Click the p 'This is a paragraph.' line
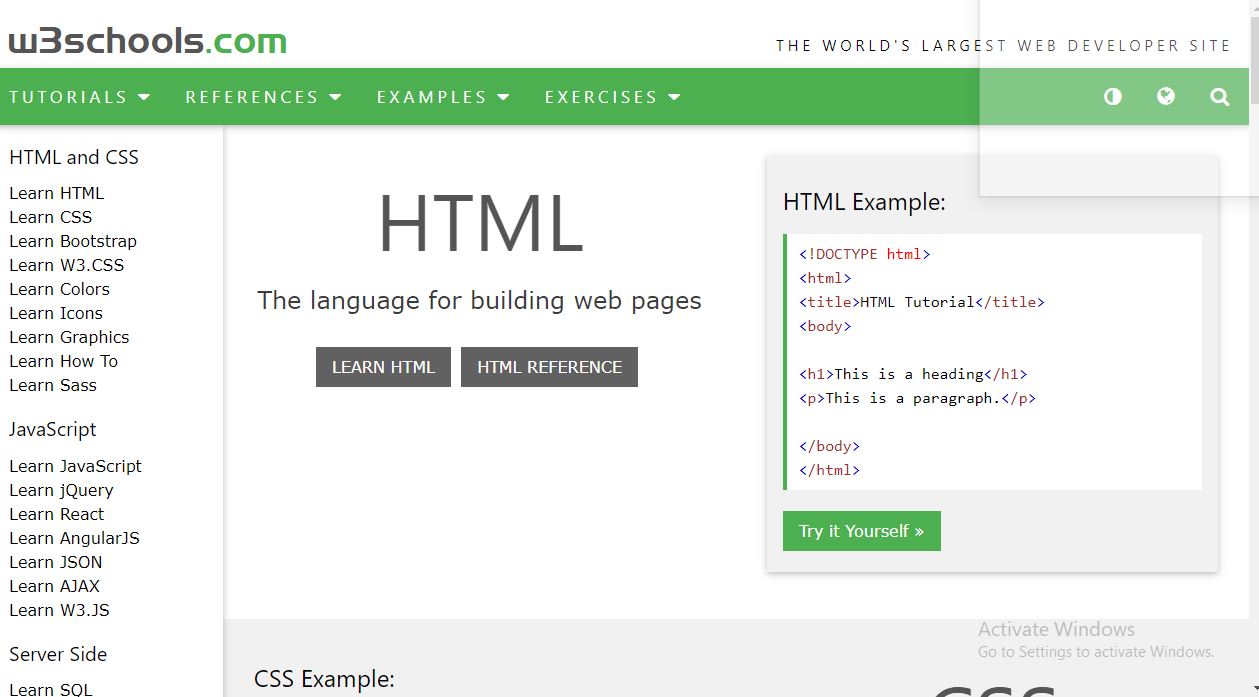The height and width of the screenshot is (697, 1259). click(917, 398)
